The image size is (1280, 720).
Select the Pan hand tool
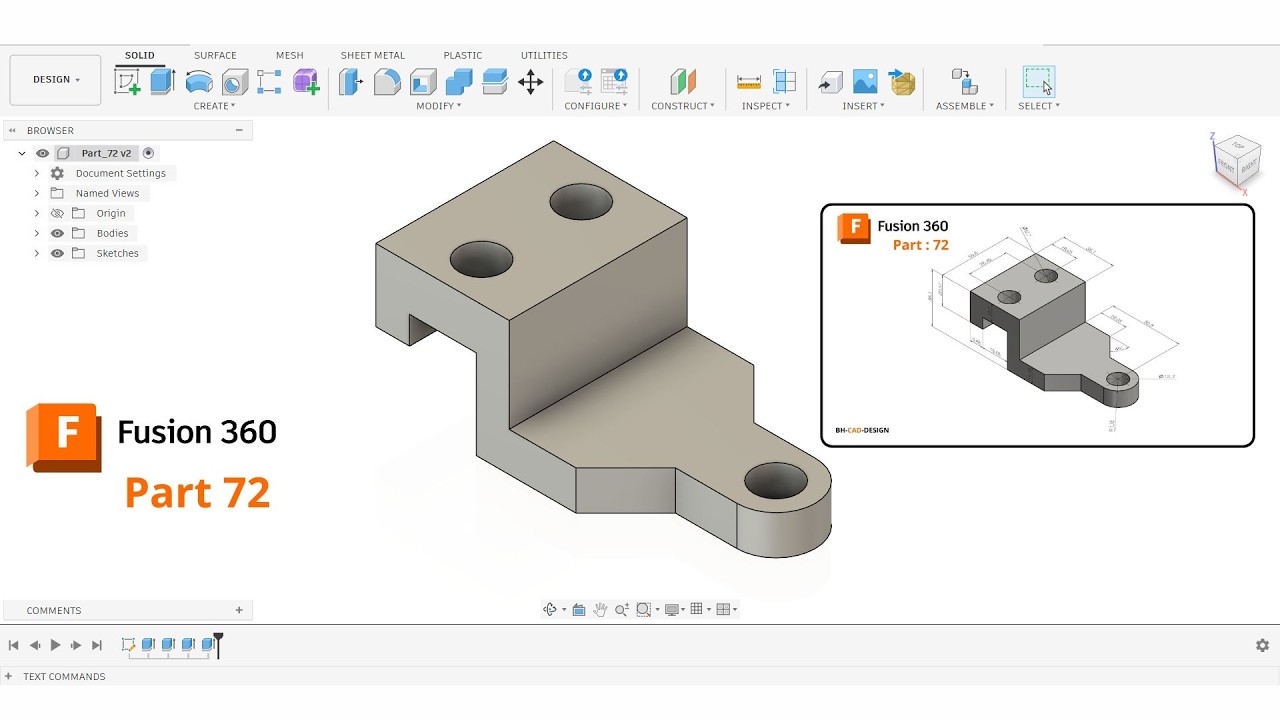600,609
